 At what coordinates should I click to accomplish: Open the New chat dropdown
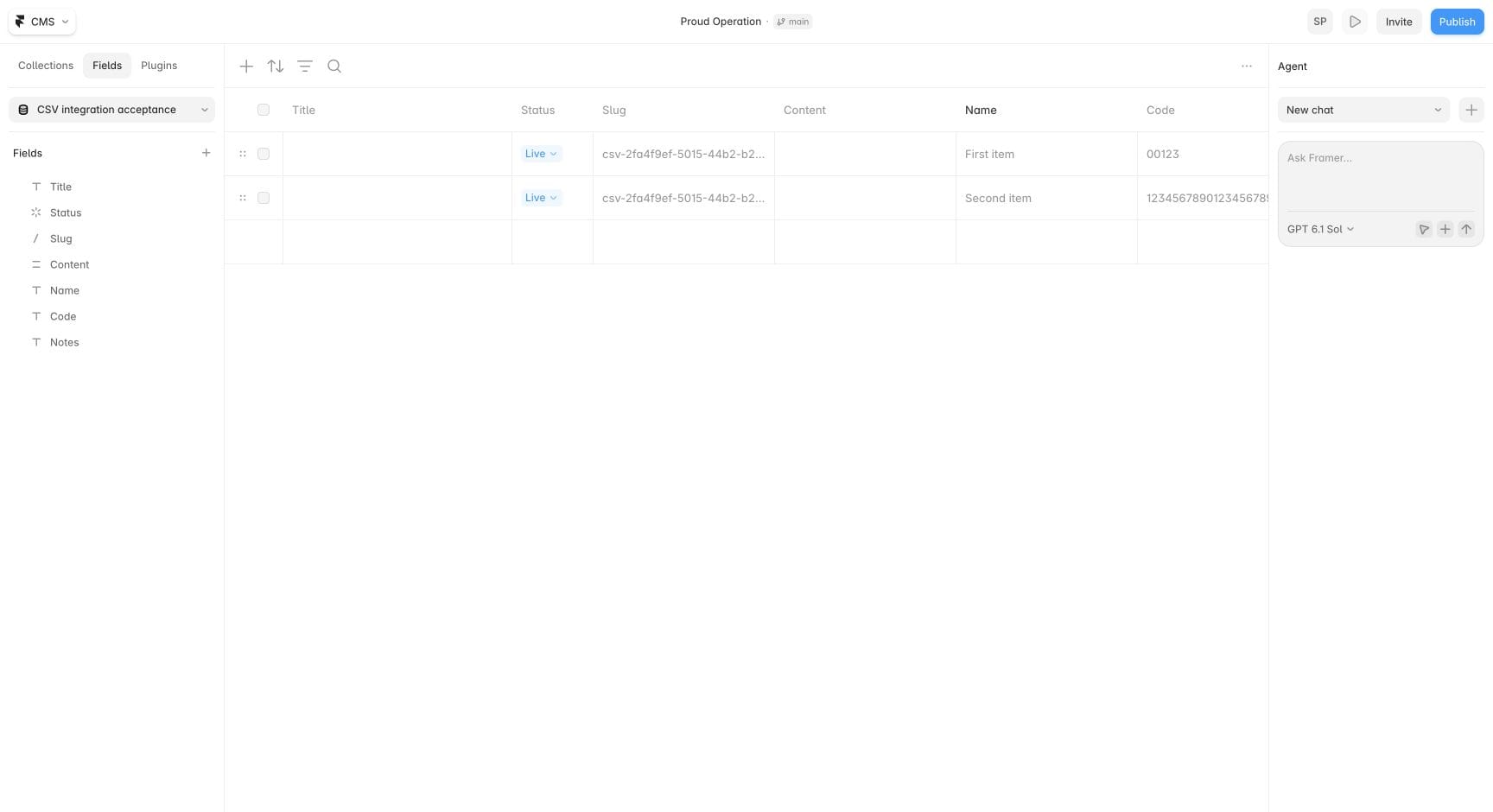(1363, 110)
